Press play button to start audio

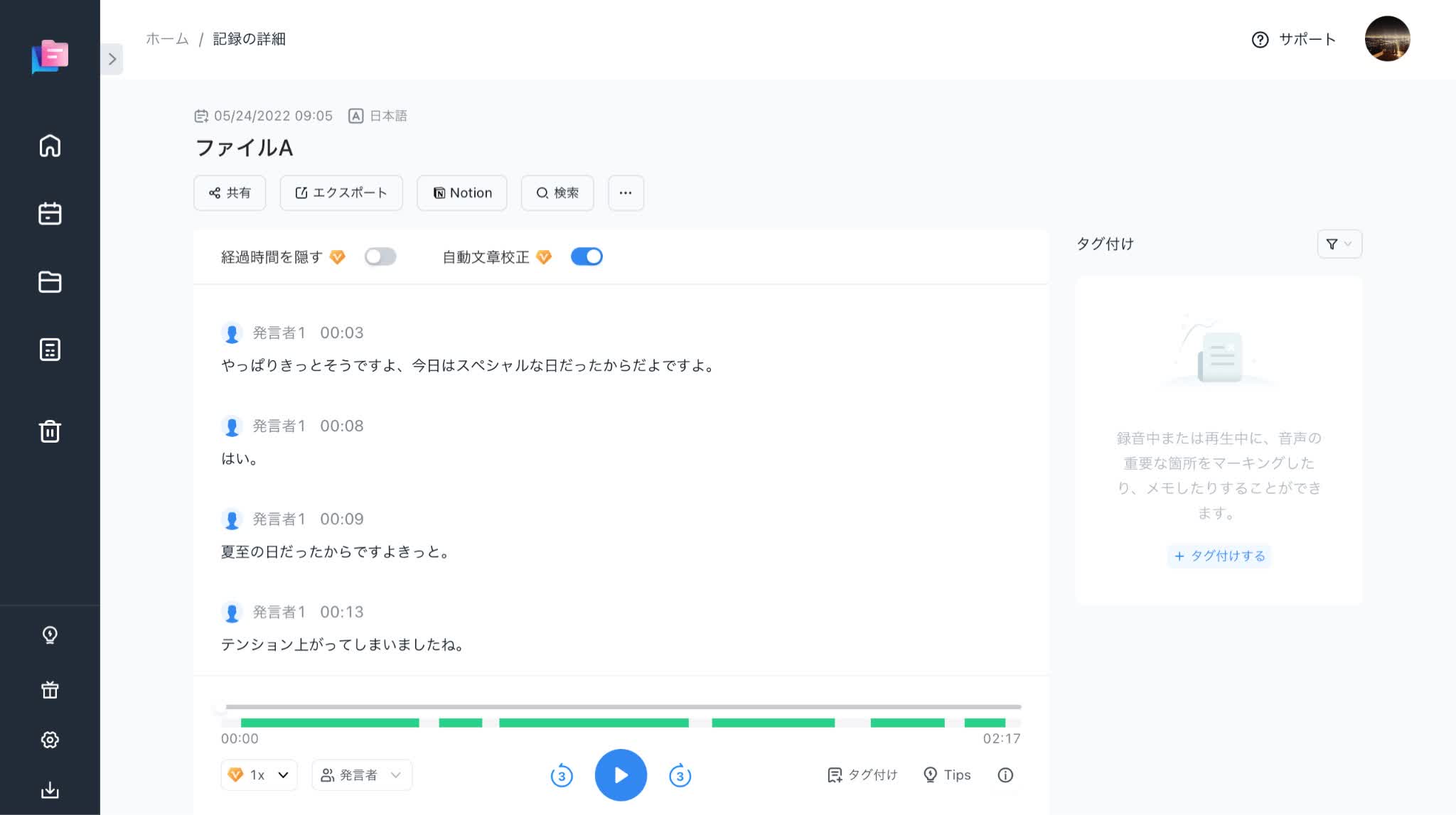(619, 775)
